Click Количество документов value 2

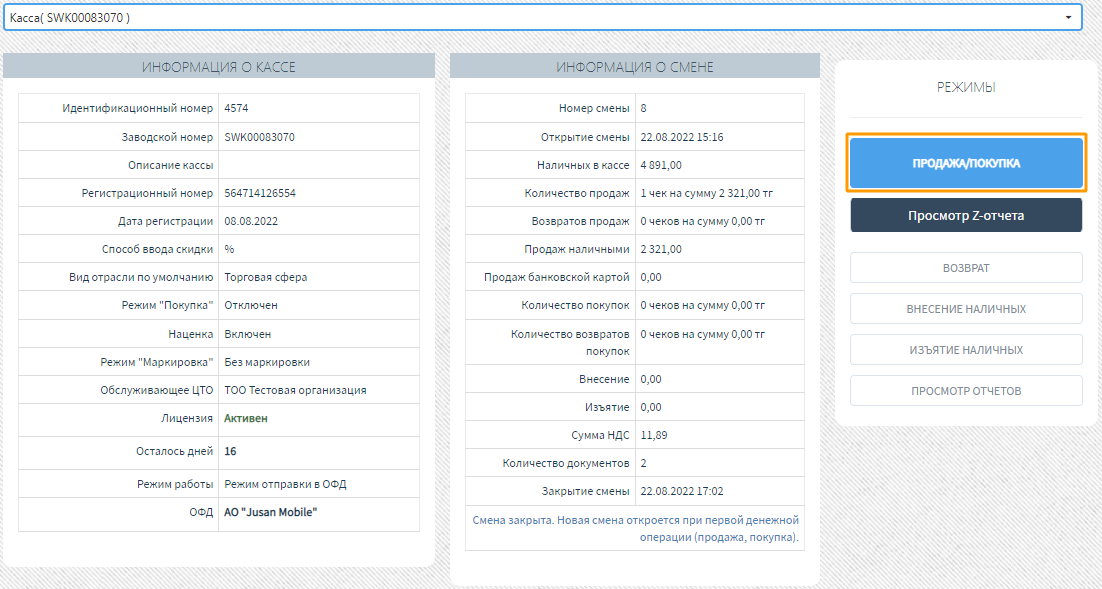point(644,463)
